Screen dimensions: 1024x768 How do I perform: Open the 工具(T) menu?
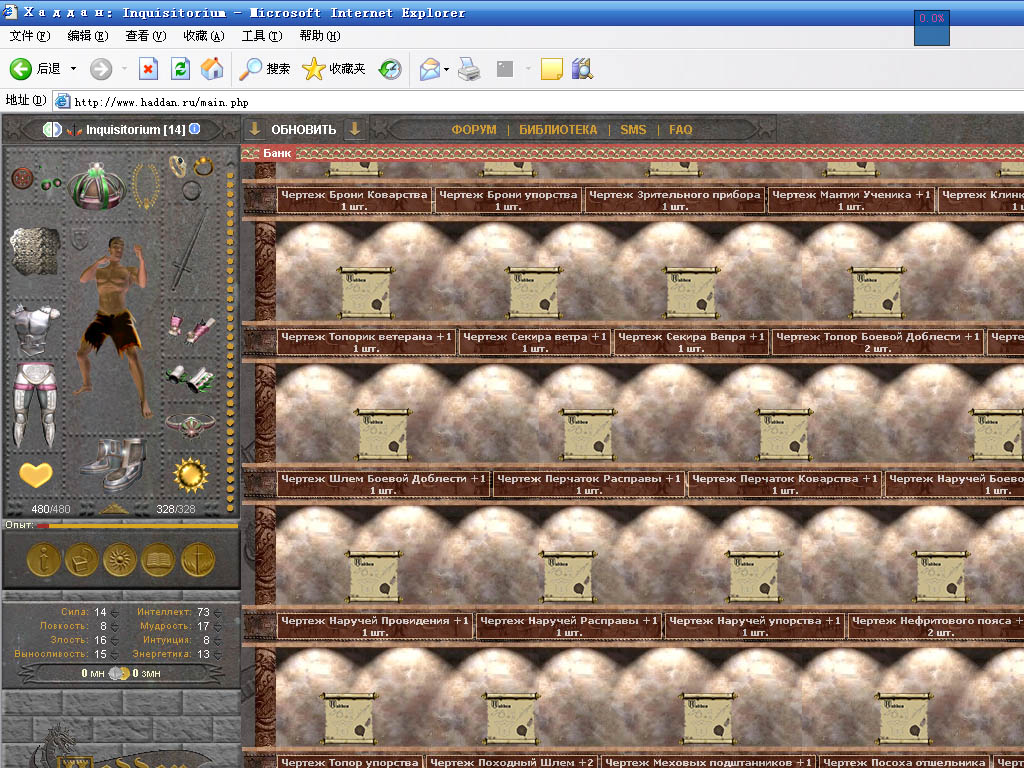262,36
